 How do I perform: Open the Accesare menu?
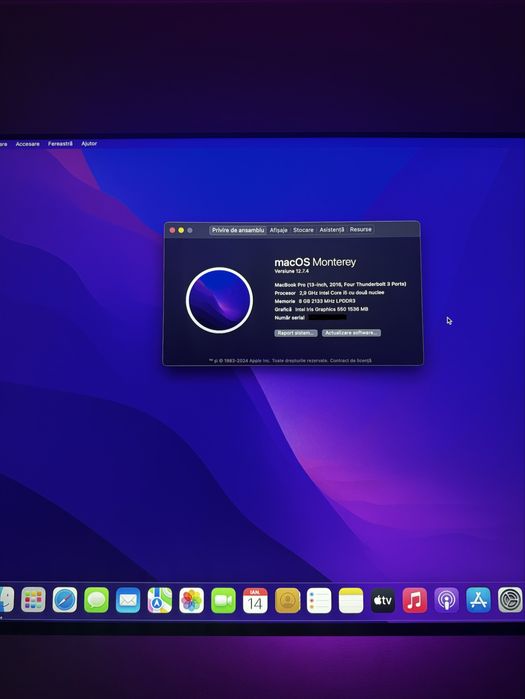click(28, 144)
